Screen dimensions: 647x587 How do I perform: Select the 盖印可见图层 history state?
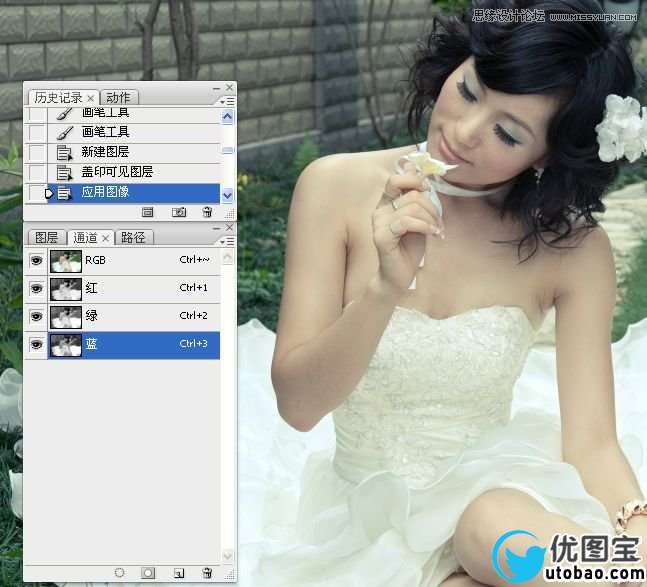click(134, 172)
